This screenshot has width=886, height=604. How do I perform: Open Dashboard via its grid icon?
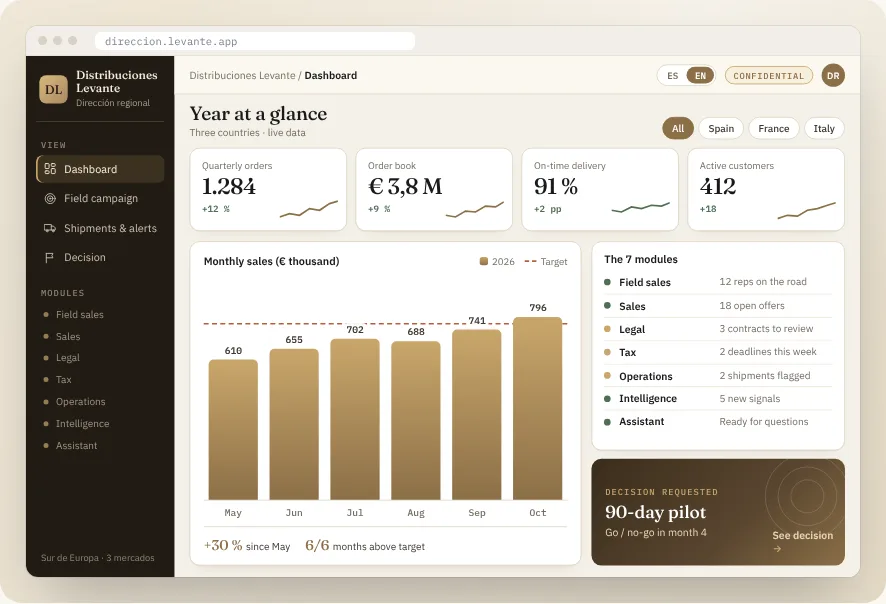(x=50, y=169)
